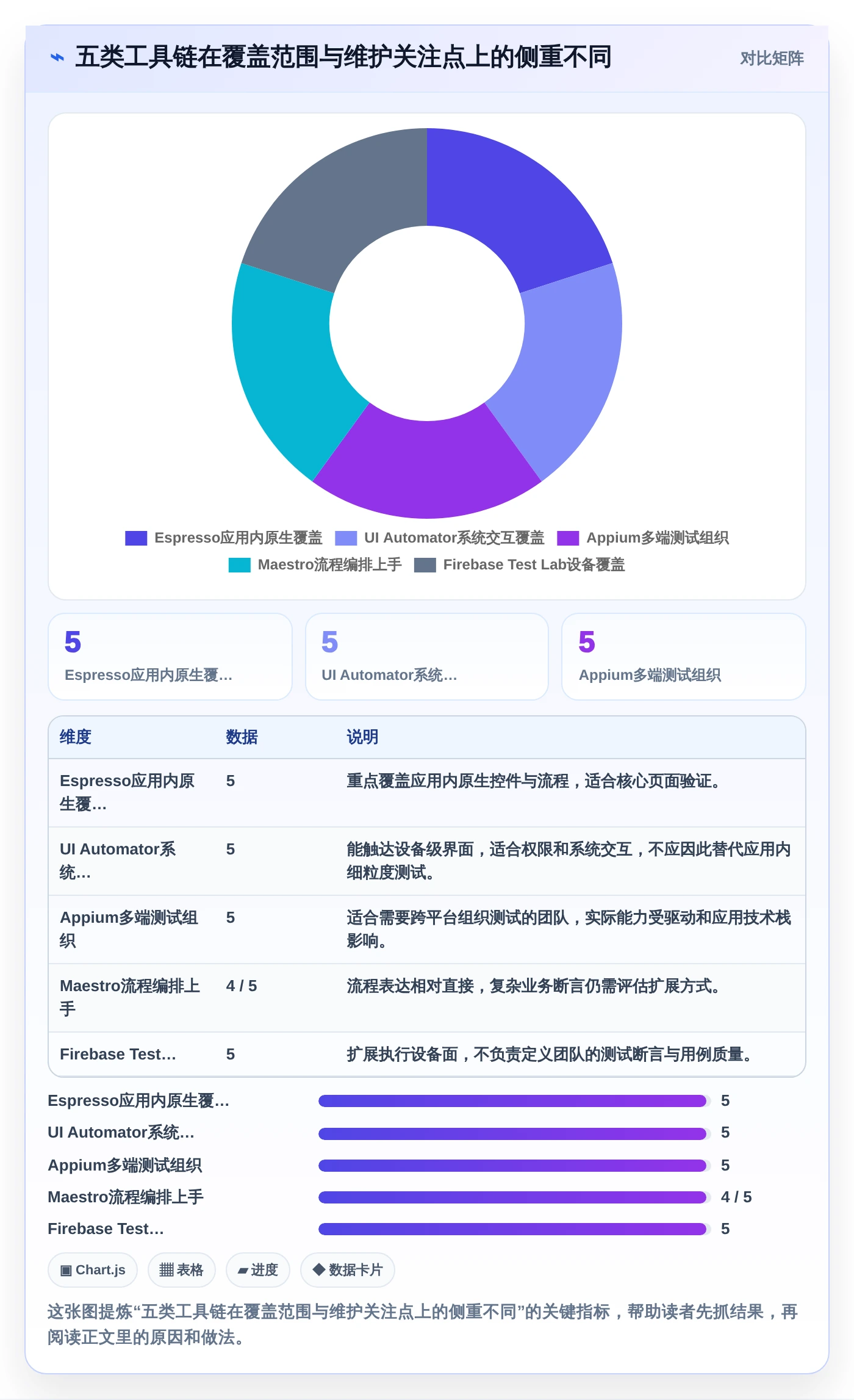Toggle Espresso应用内原生覆盖 legend swatch
This screenshot has width=854, height=1400.
pos(136,538)
